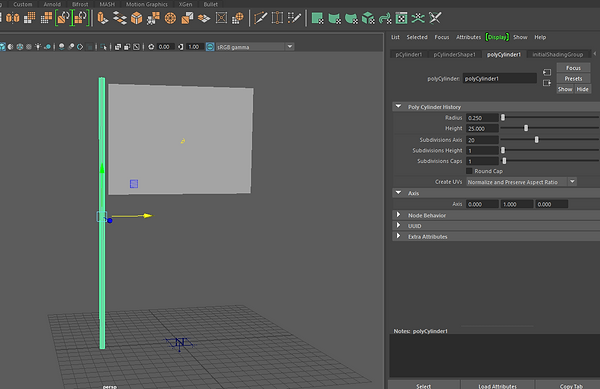Collapse the Poly Cylinder History section
This screenshot has height=389, width=600.
398,106
